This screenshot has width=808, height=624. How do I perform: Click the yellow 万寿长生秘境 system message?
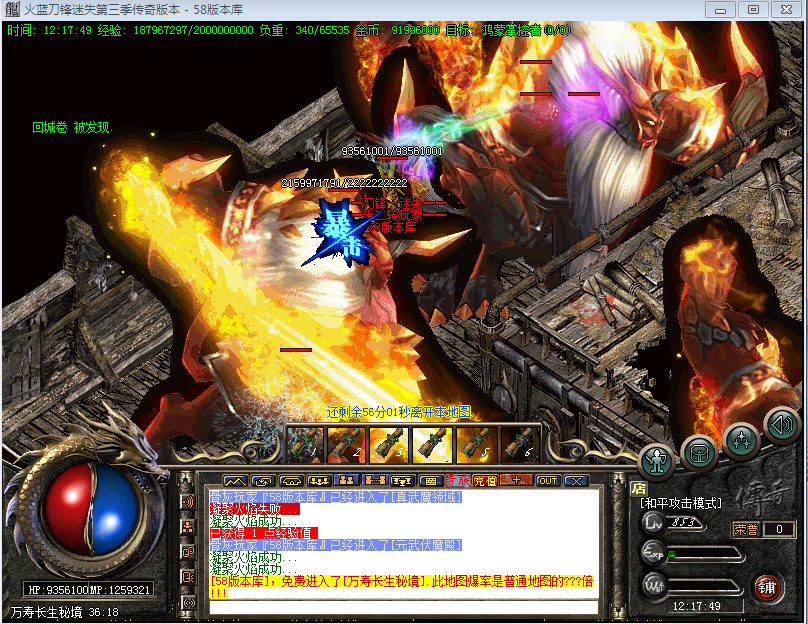(402, 587)
